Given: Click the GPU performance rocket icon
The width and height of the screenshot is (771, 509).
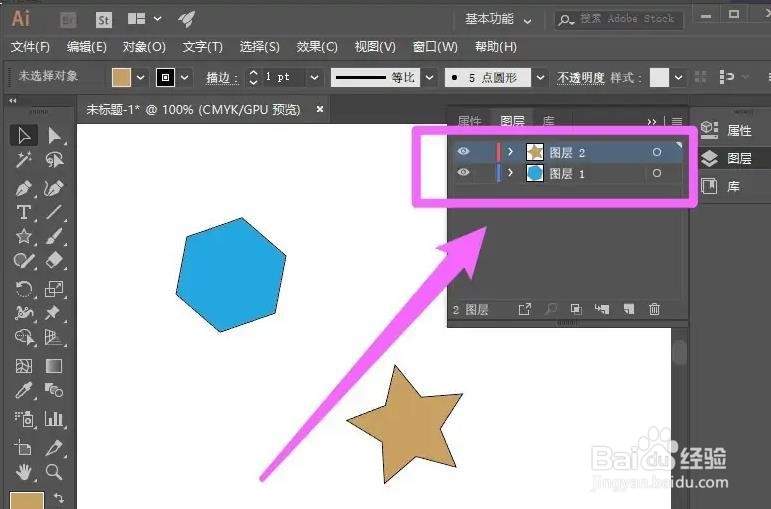Looking at the screenshot, I should (x=186, y=19).
